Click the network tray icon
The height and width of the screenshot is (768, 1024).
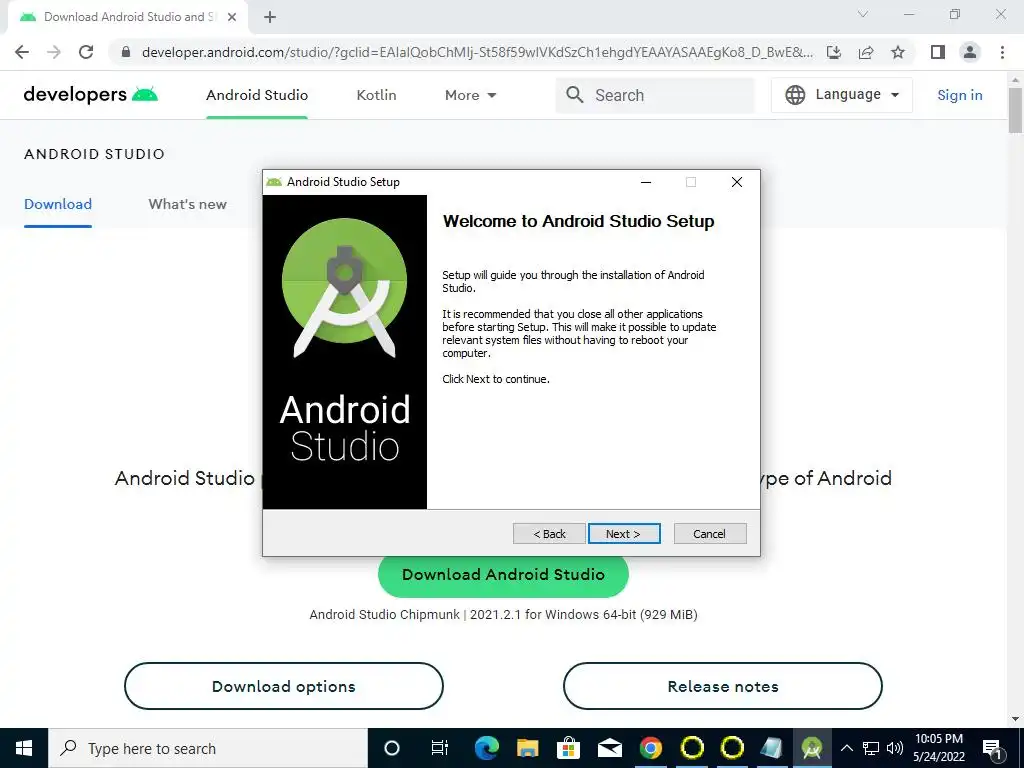[871, 748]
